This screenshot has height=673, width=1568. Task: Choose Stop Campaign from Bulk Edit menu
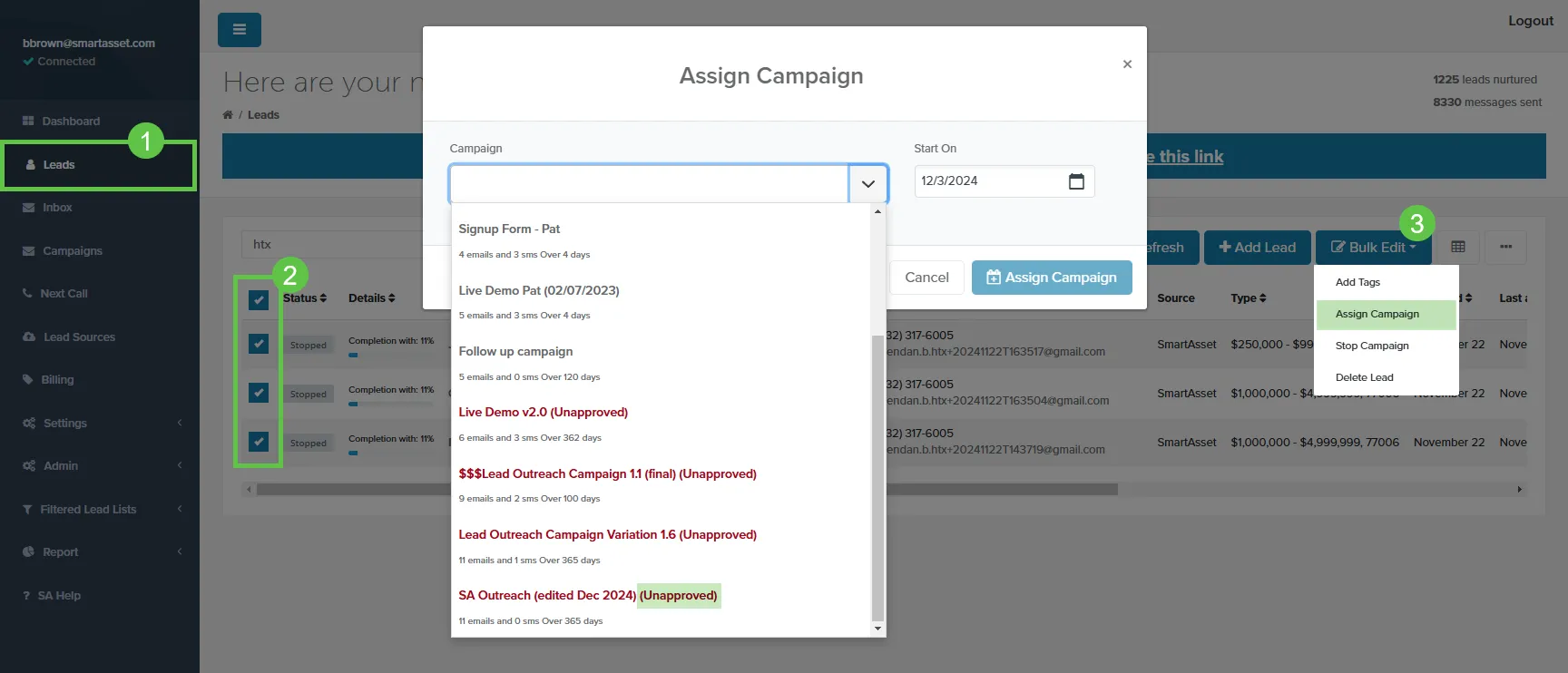[x=1386, y=346]
